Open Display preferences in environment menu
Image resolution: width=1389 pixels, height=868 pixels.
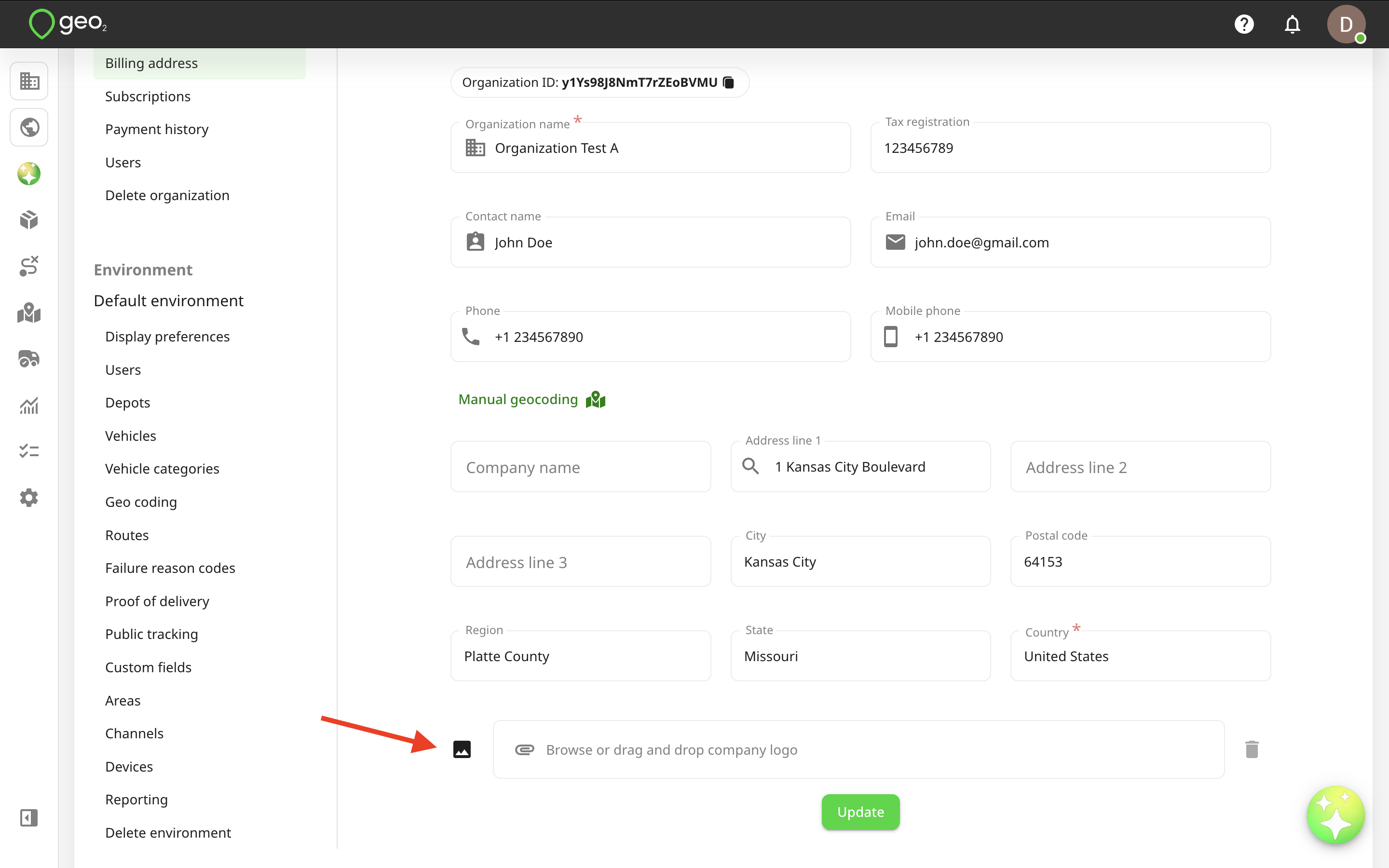coord(167,337)
